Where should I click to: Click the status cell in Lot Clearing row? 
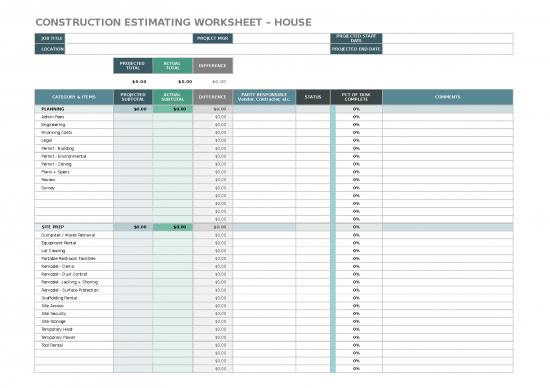(313, 251)
